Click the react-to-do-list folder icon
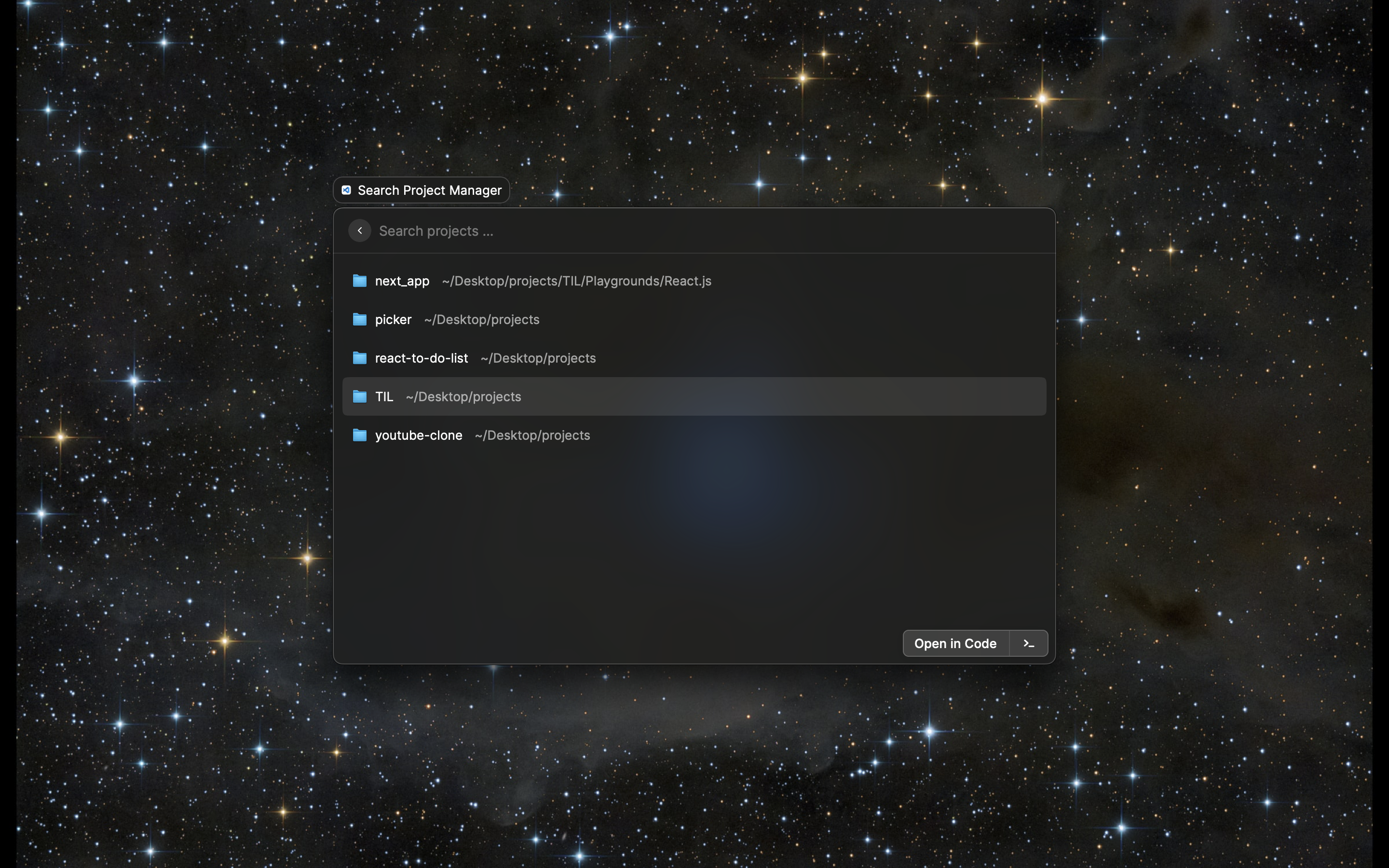The image size is (1389, 868). tap(359, 358)
